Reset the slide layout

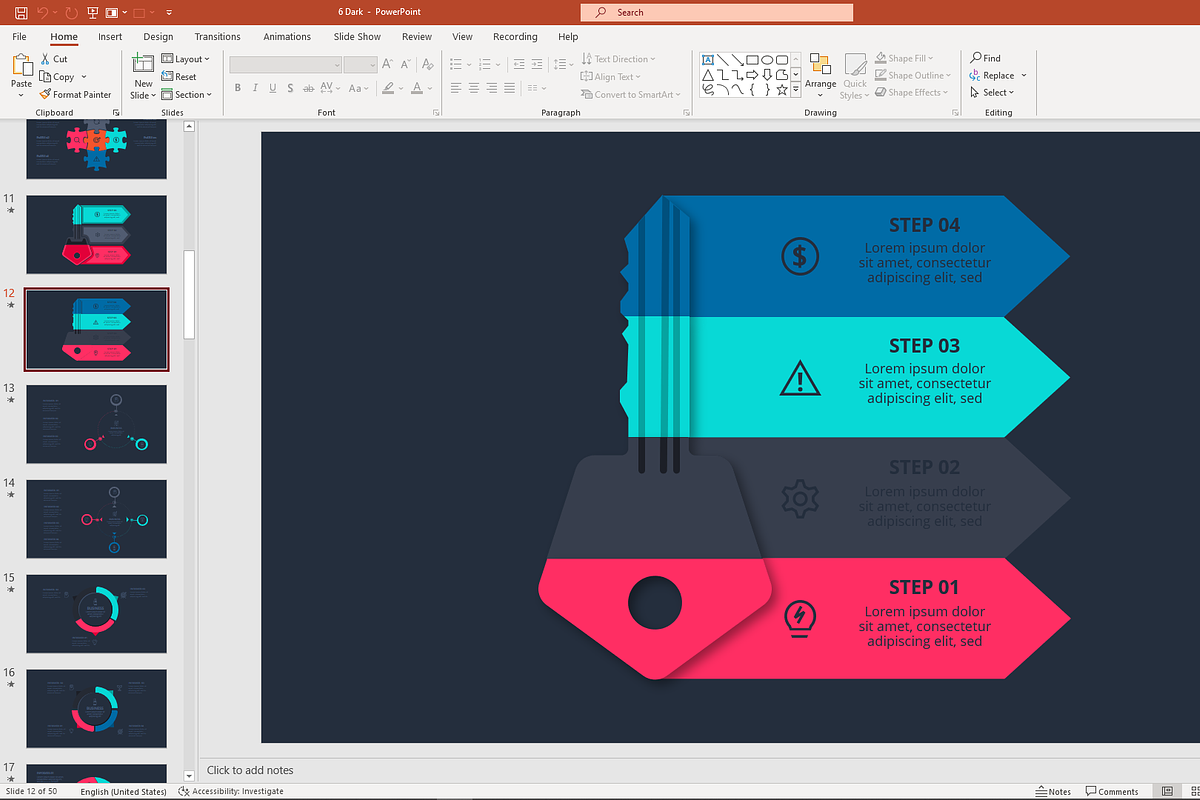click(179, 77)
